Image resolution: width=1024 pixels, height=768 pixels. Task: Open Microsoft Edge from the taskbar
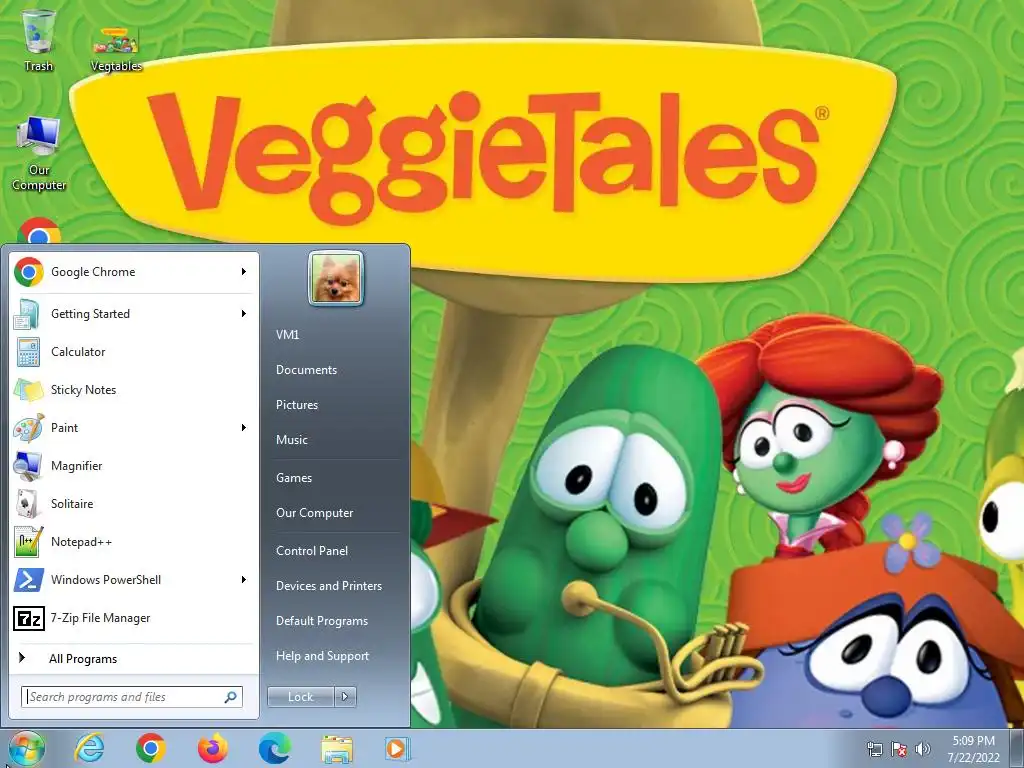(x=275, y=748)
